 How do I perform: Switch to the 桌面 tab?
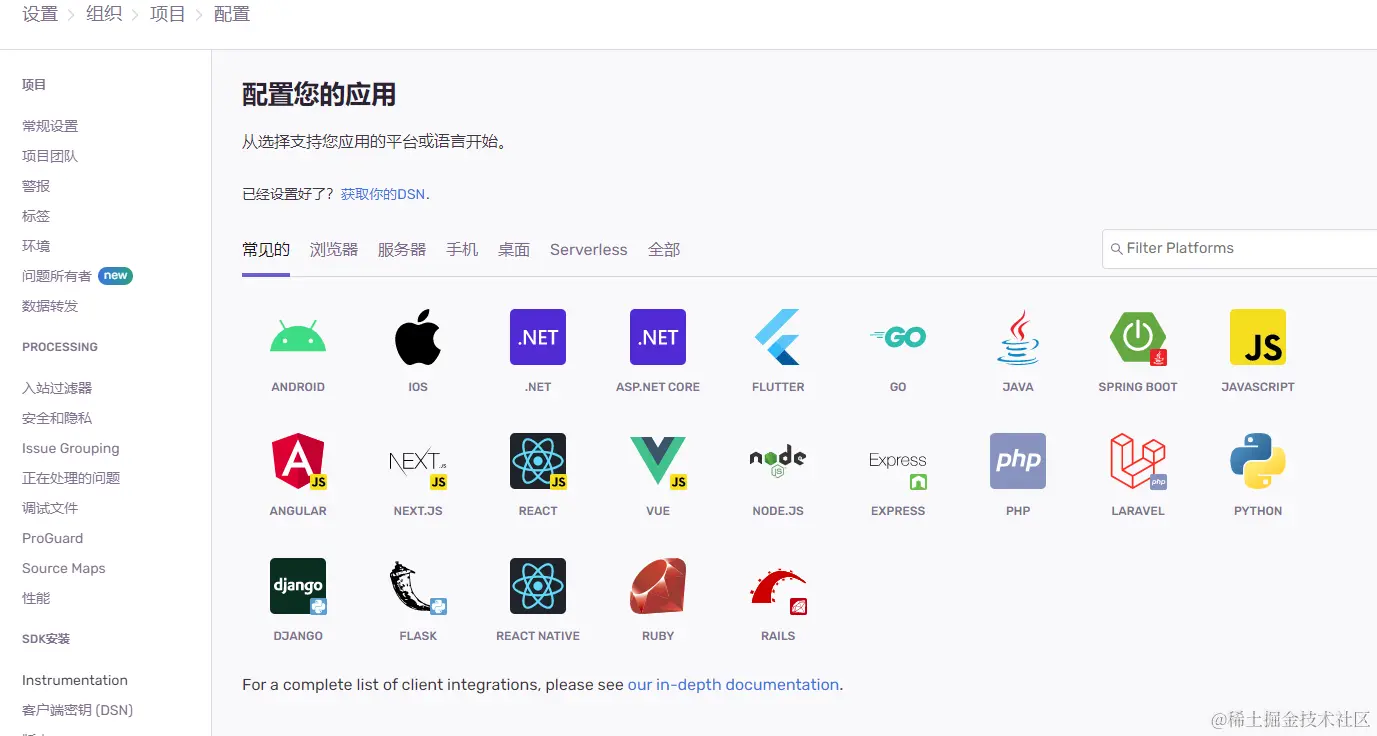point(514,250)
